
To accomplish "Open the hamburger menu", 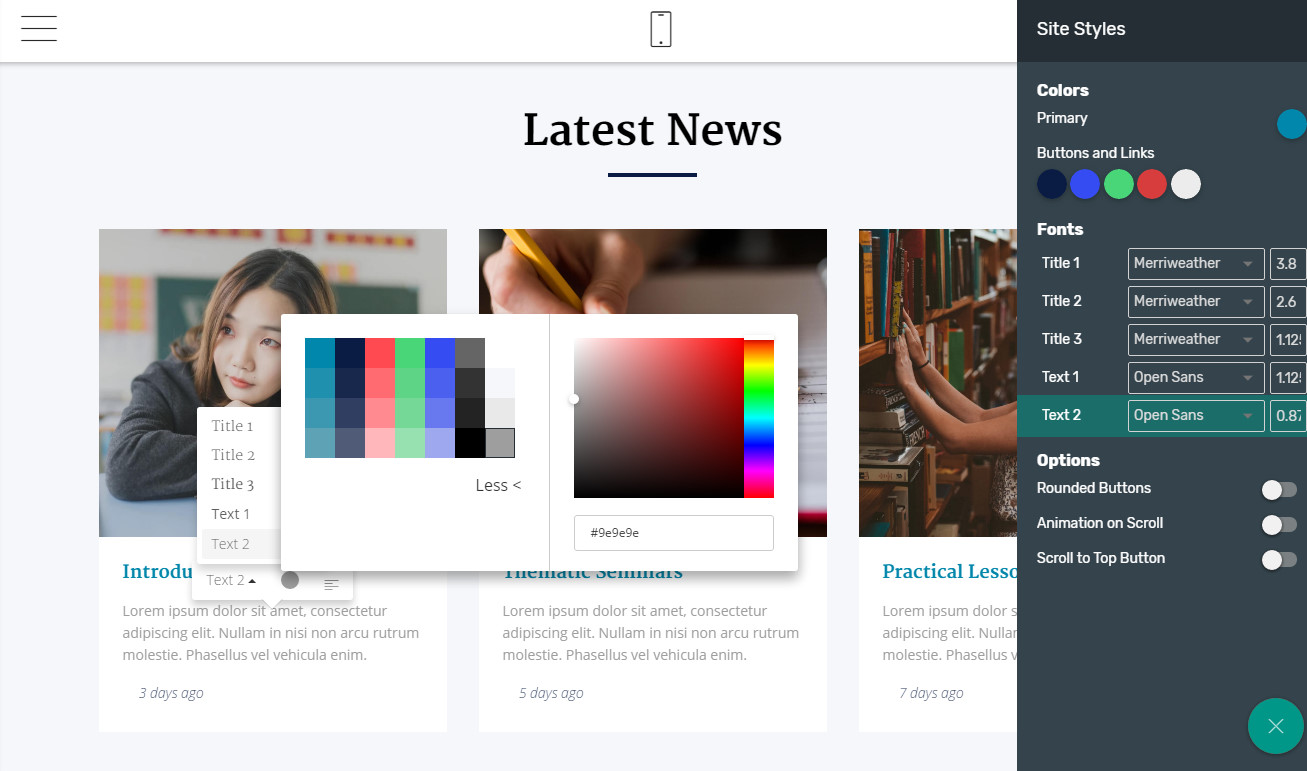I will [x=38, y=29].
